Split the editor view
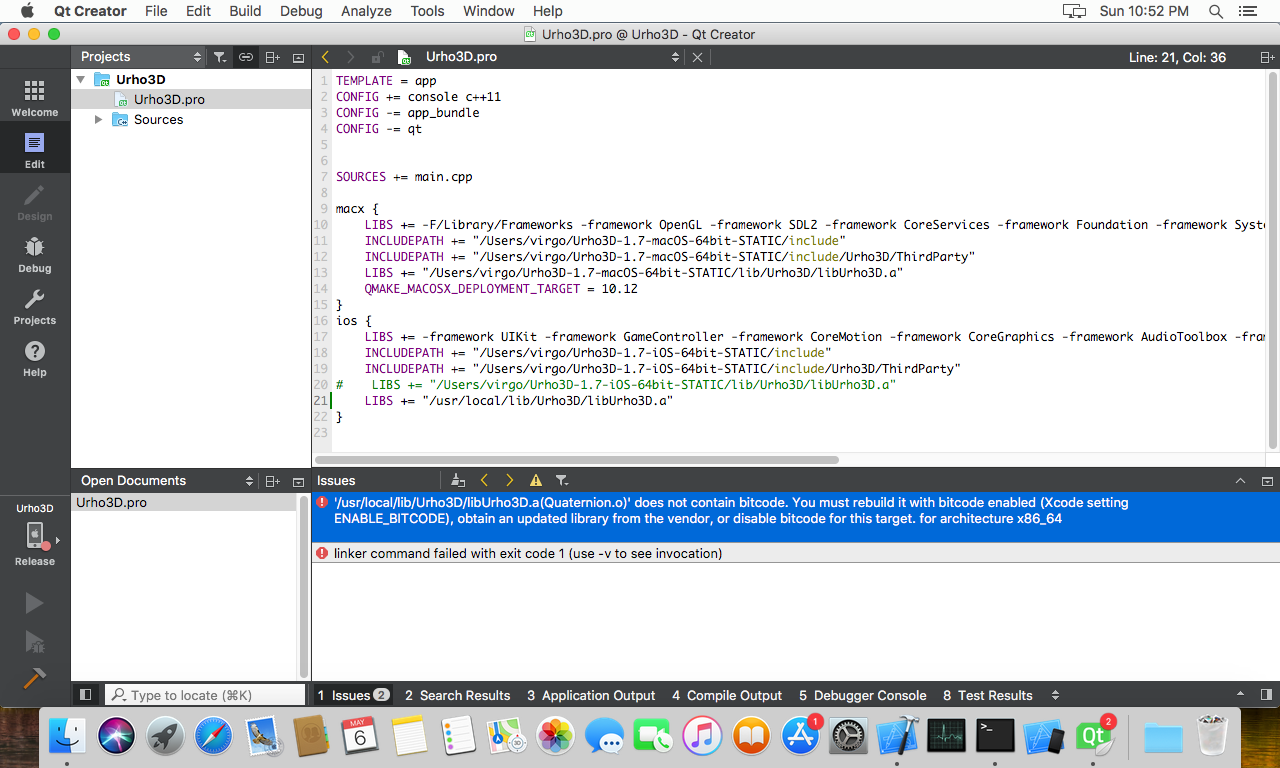 (1267, 57)
